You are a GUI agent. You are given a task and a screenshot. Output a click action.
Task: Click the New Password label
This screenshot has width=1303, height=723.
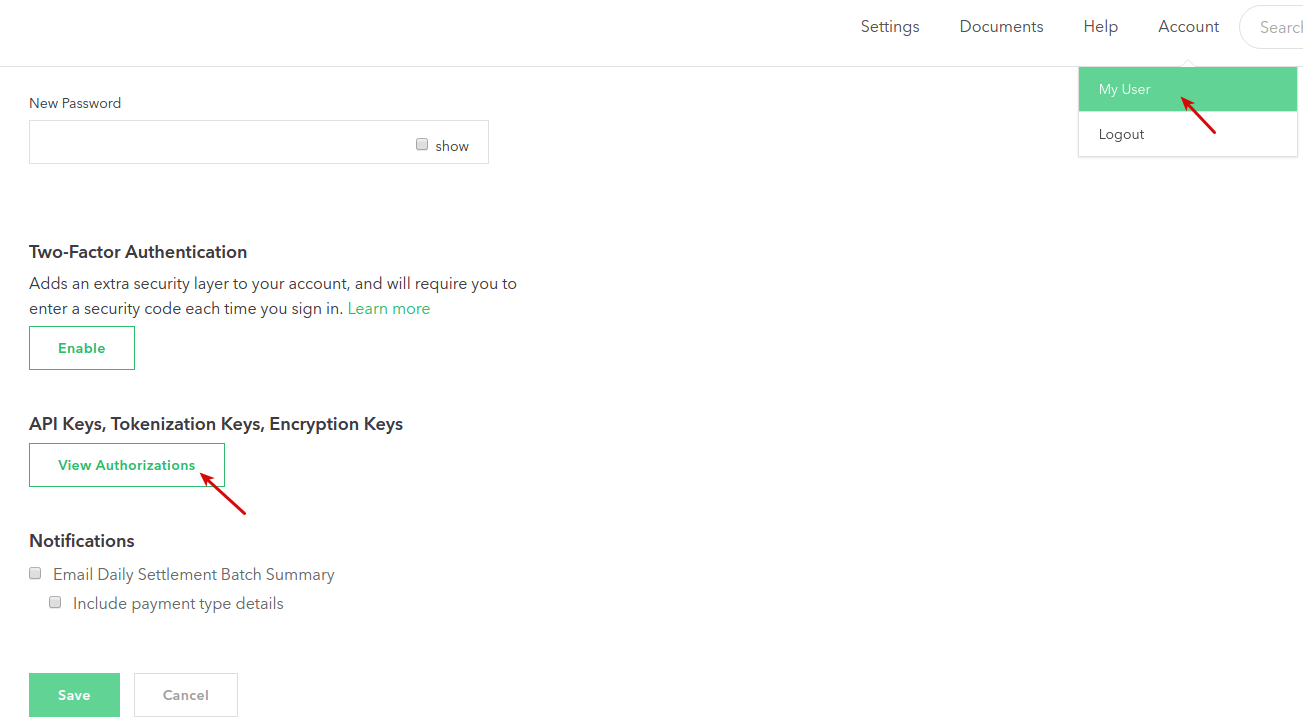tap(75, 103)
